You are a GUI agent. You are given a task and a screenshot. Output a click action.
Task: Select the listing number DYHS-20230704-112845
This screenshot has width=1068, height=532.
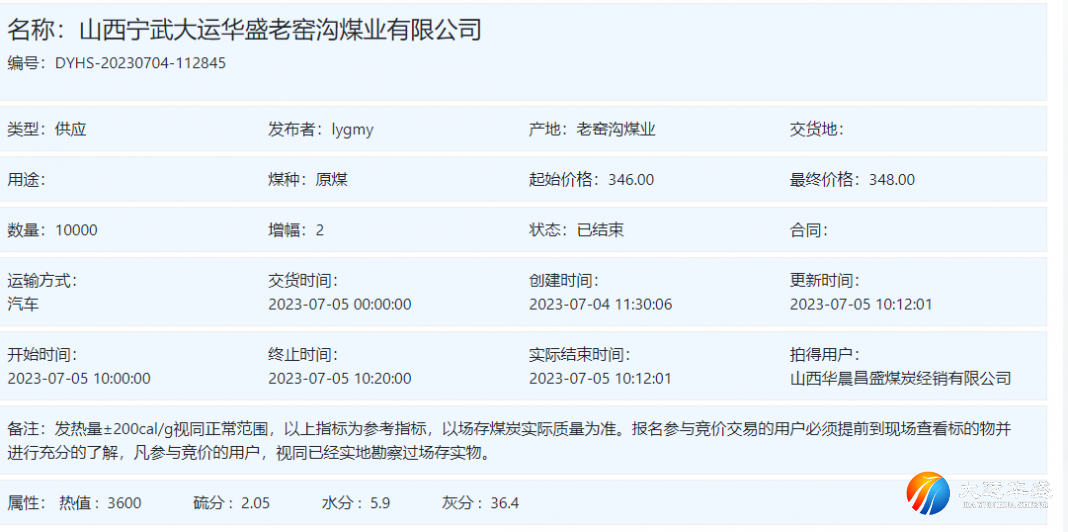140,63
